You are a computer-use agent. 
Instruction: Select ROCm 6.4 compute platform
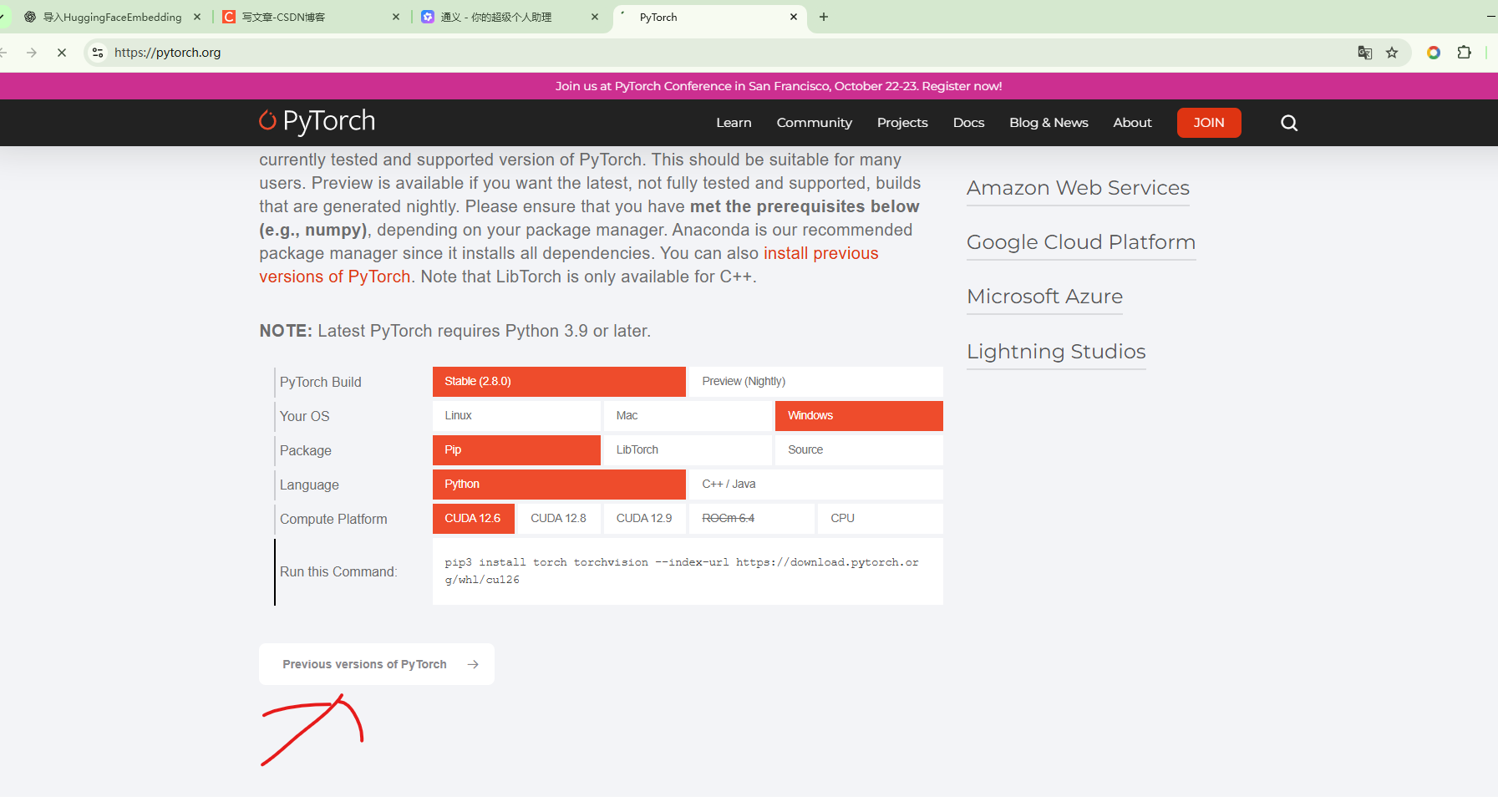click(752, 519)
